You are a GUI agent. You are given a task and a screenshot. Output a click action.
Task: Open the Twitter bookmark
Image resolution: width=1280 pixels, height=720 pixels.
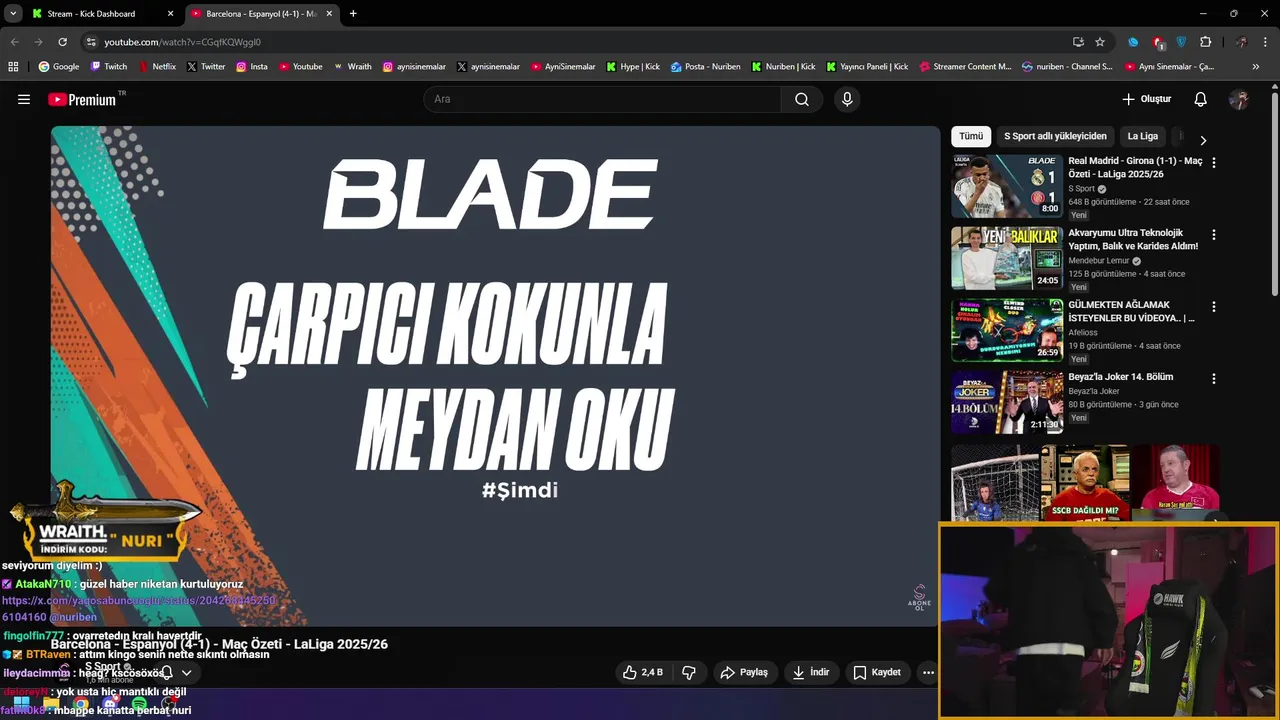point(206,66)
